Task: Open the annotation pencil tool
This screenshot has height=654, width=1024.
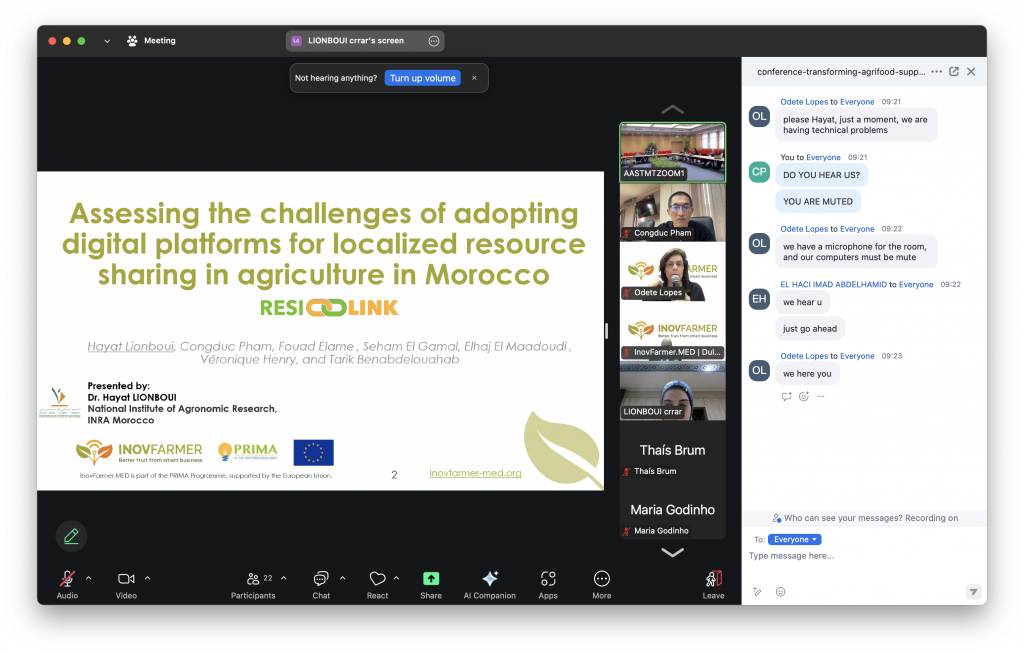Action: point(71,536)
